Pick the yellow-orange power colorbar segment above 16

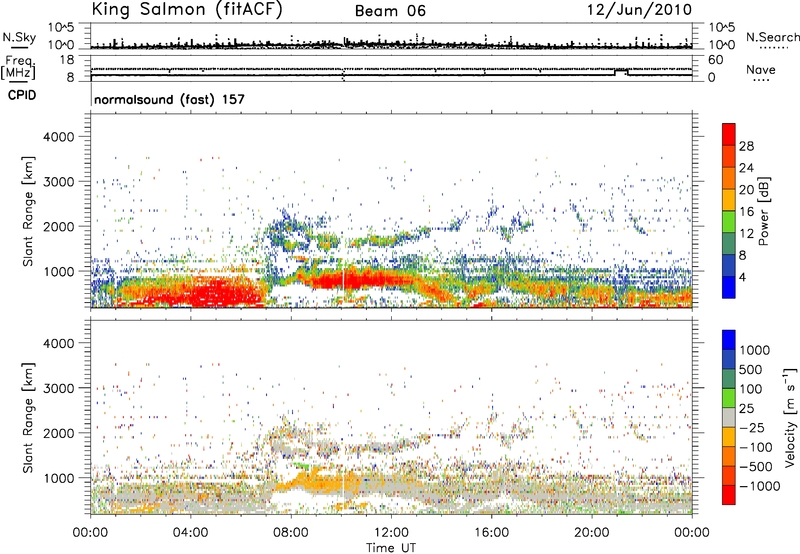point(729,200)
